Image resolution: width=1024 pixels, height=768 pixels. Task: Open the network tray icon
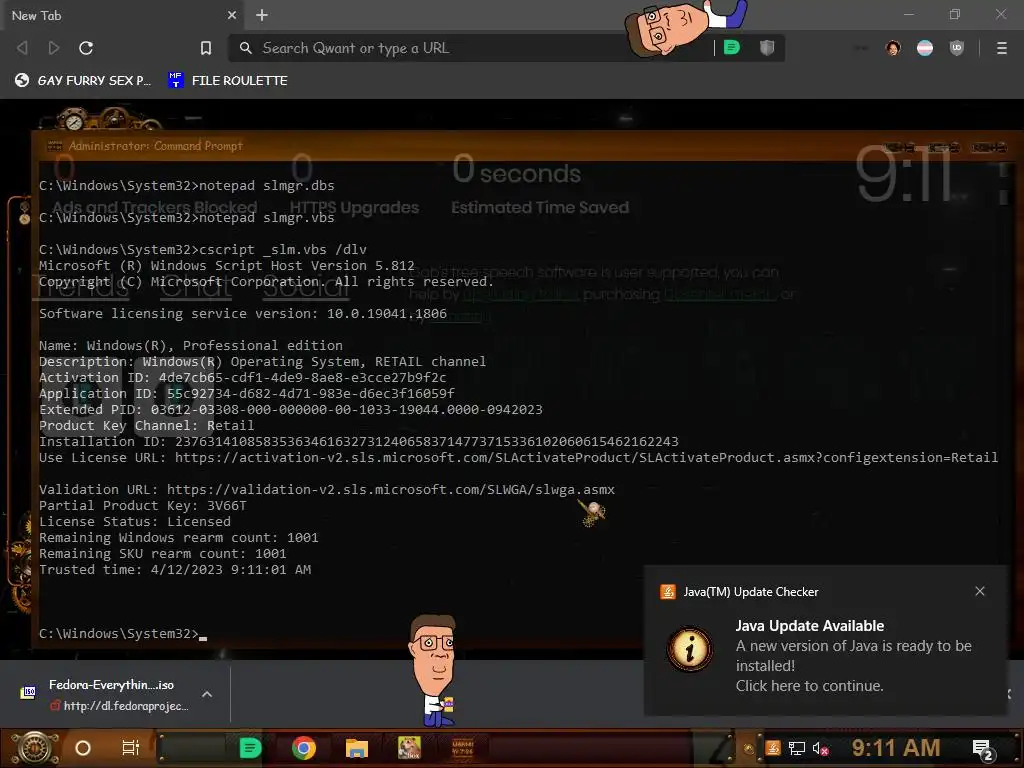tap(797, 748)
